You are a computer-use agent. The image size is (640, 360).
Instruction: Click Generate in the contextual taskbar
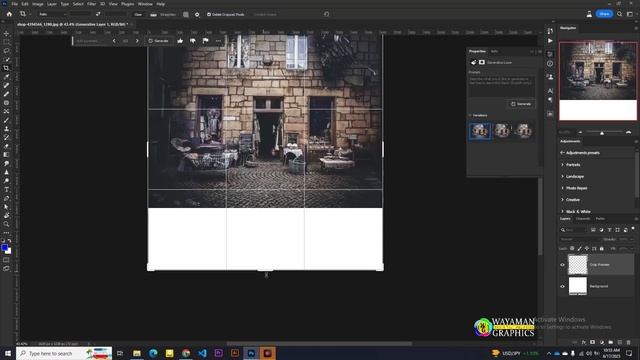[159, 41]
